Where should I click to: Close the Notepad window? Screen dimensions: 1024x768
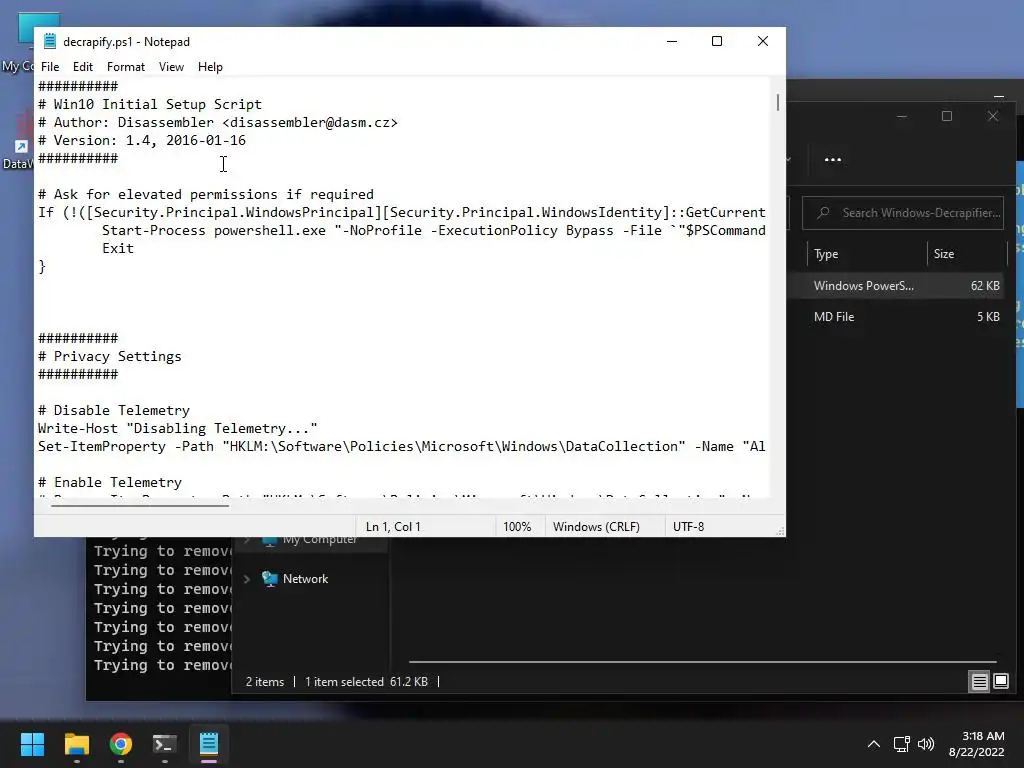(762, 41)
